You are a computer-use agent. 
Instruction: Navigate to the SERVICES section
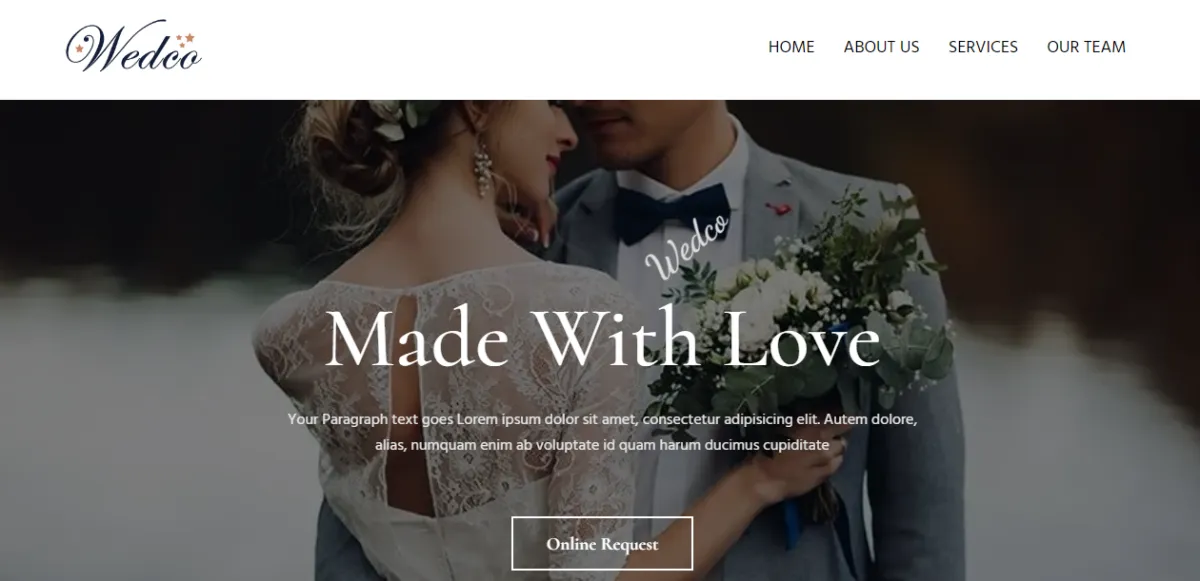[x=983, y=47]
